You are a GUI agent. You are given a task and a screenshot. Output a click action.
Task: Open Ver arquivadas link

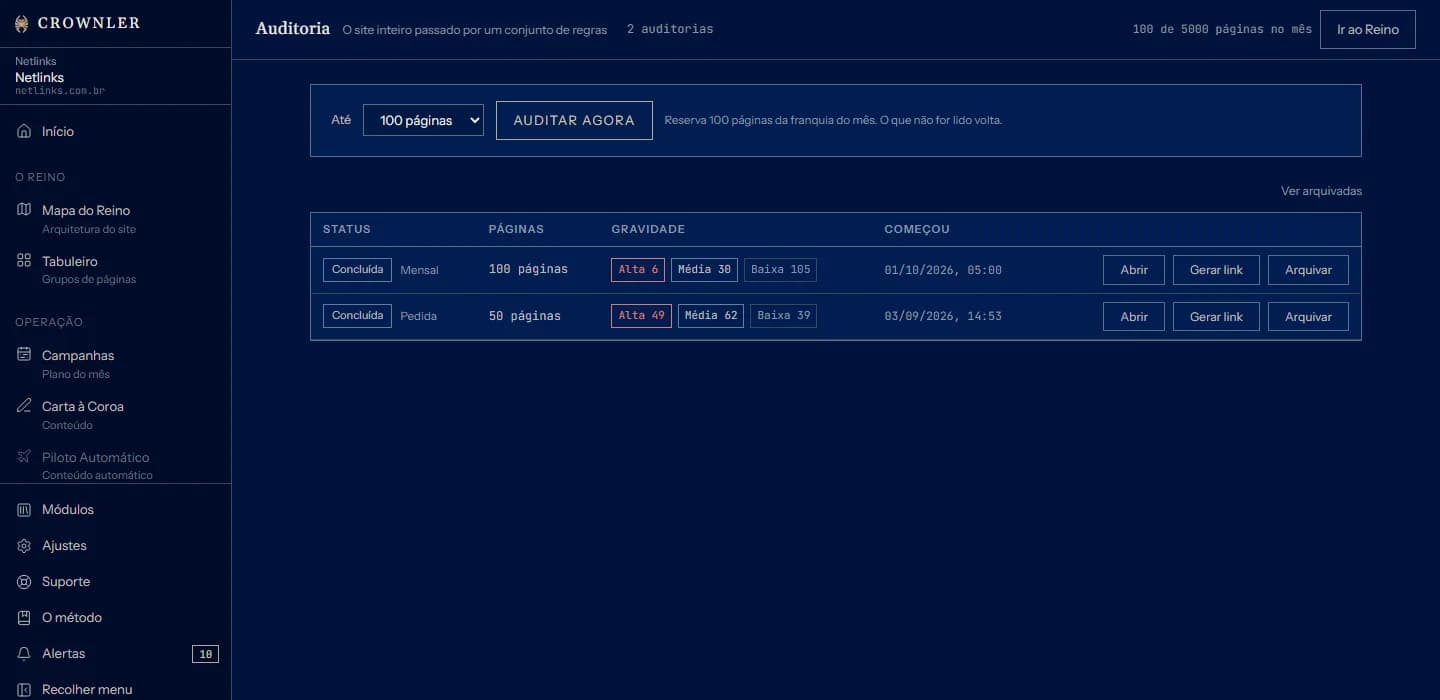coord(1321,191)
